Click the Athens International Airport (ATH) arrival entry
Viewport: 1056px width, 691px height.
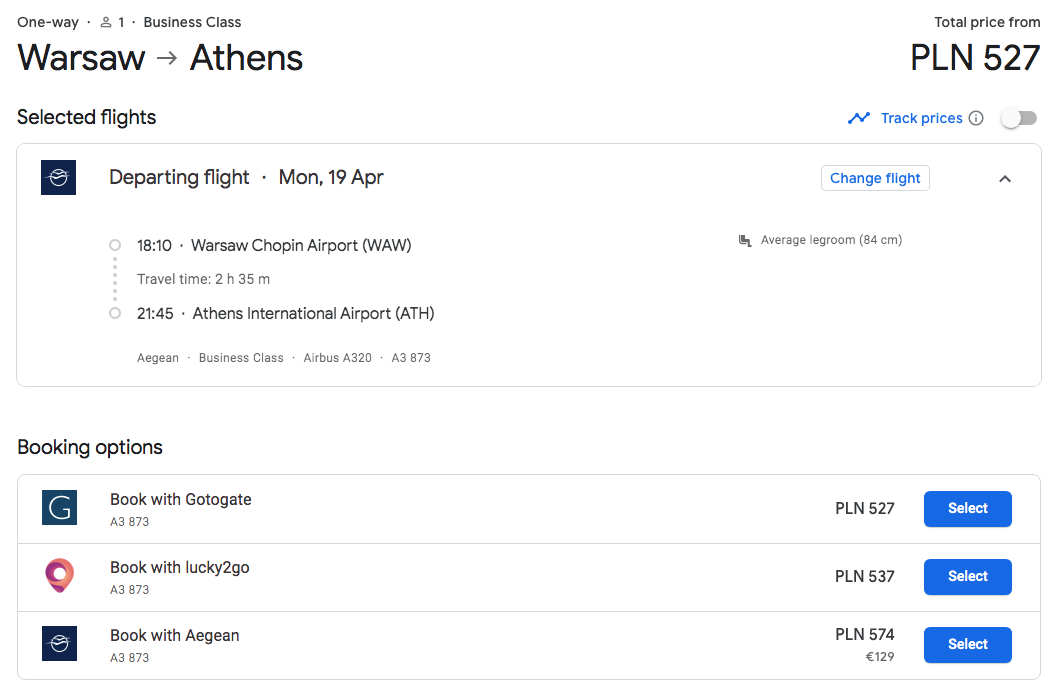tap(286, 313)
